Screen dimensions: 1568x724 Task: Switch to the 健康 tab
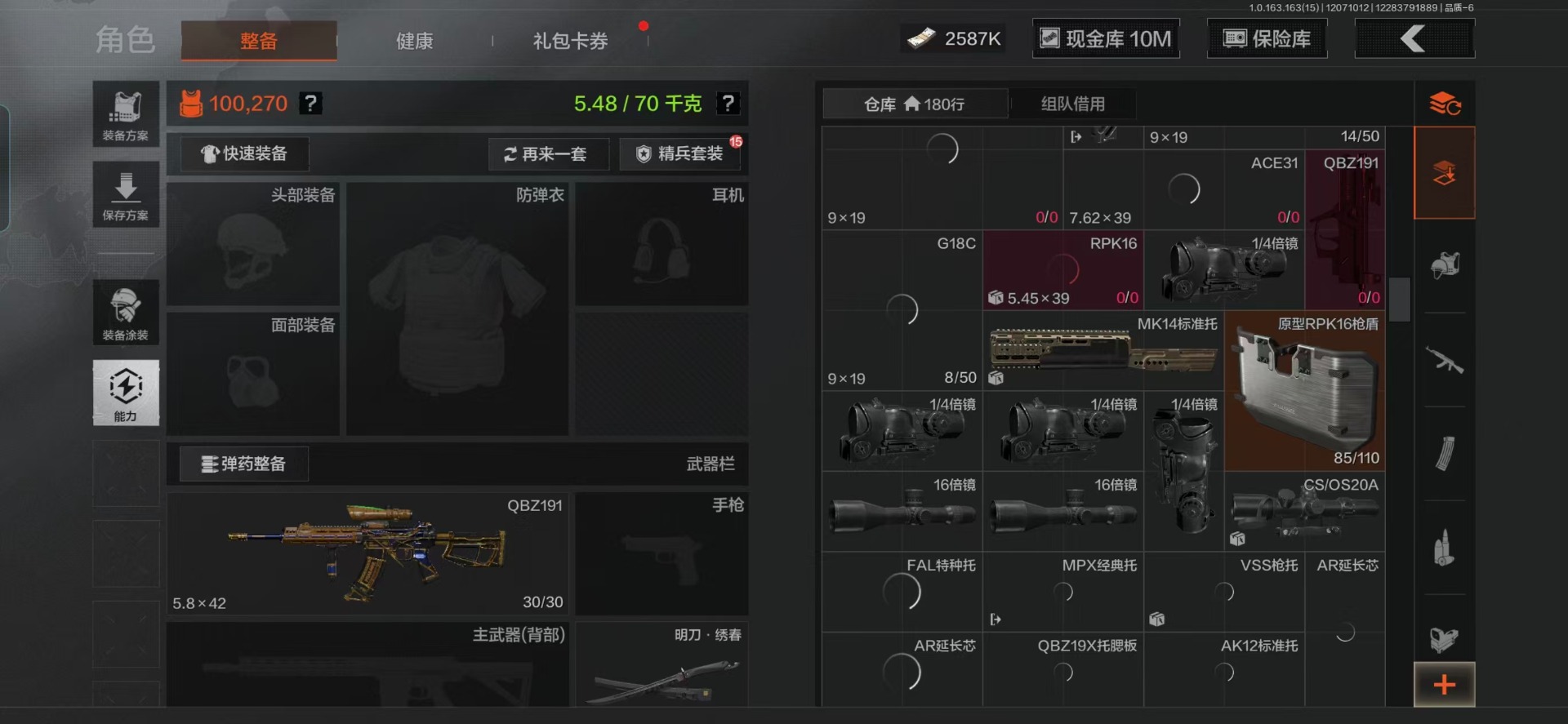[x=415, y=41]
